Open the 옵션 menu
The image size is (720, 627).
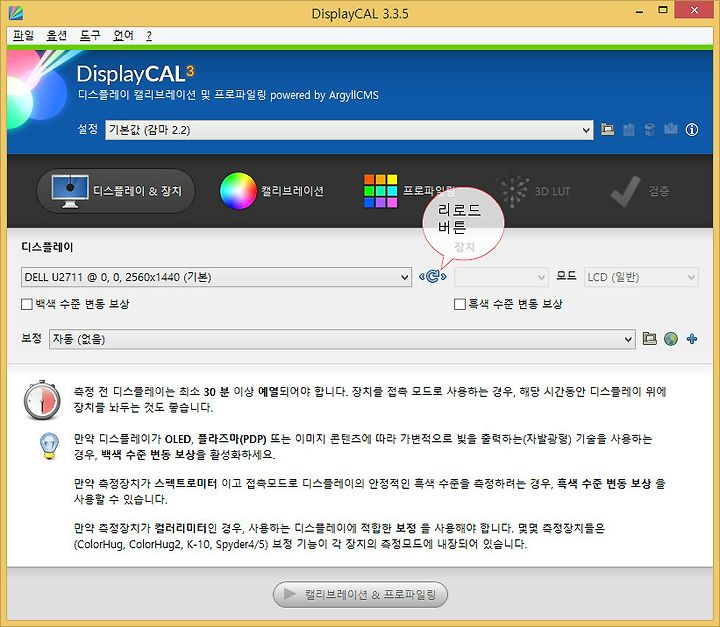(57, 36)
